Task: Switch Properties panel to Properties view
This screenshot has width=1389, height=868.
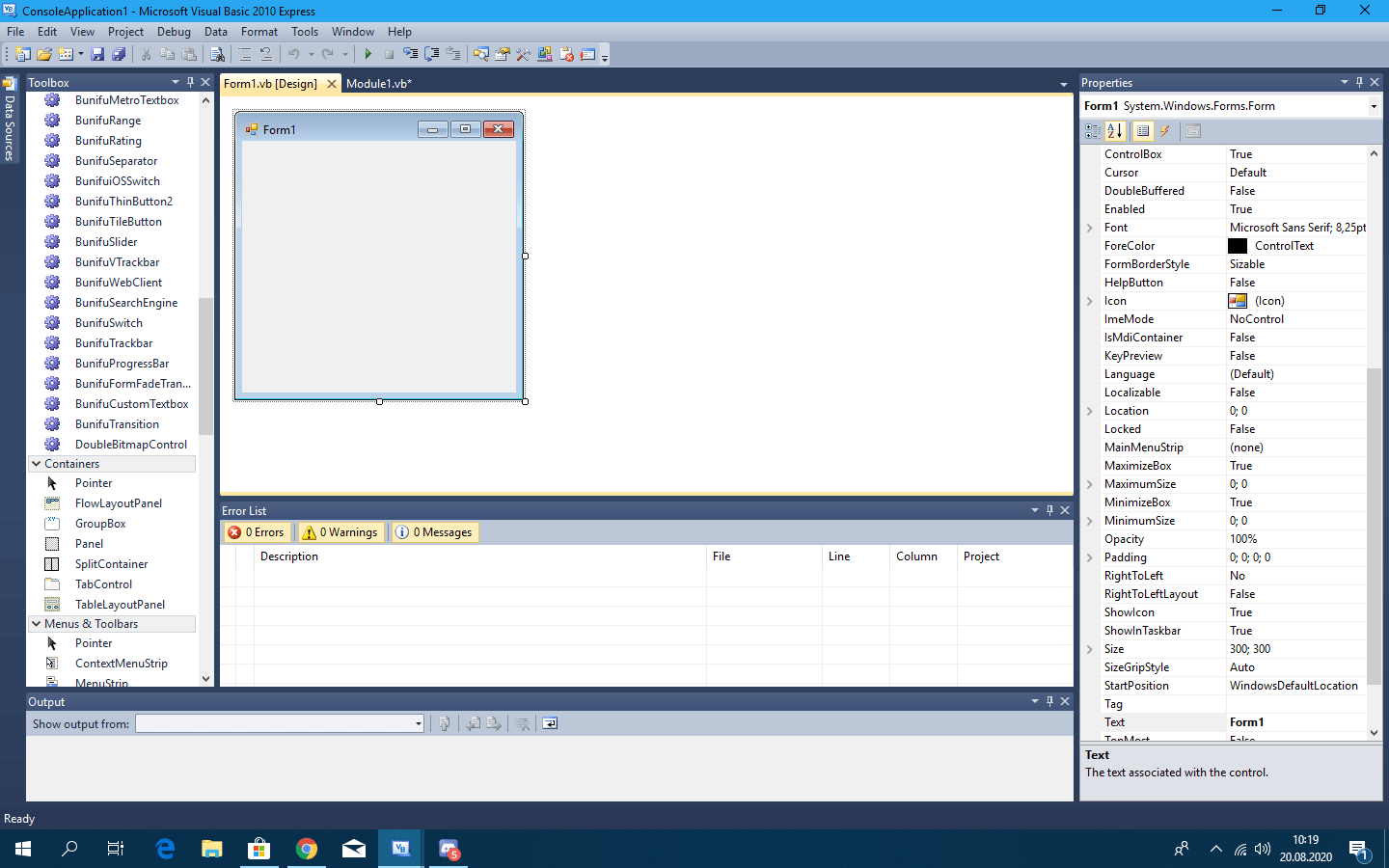Action: (x=1143, y=131)
